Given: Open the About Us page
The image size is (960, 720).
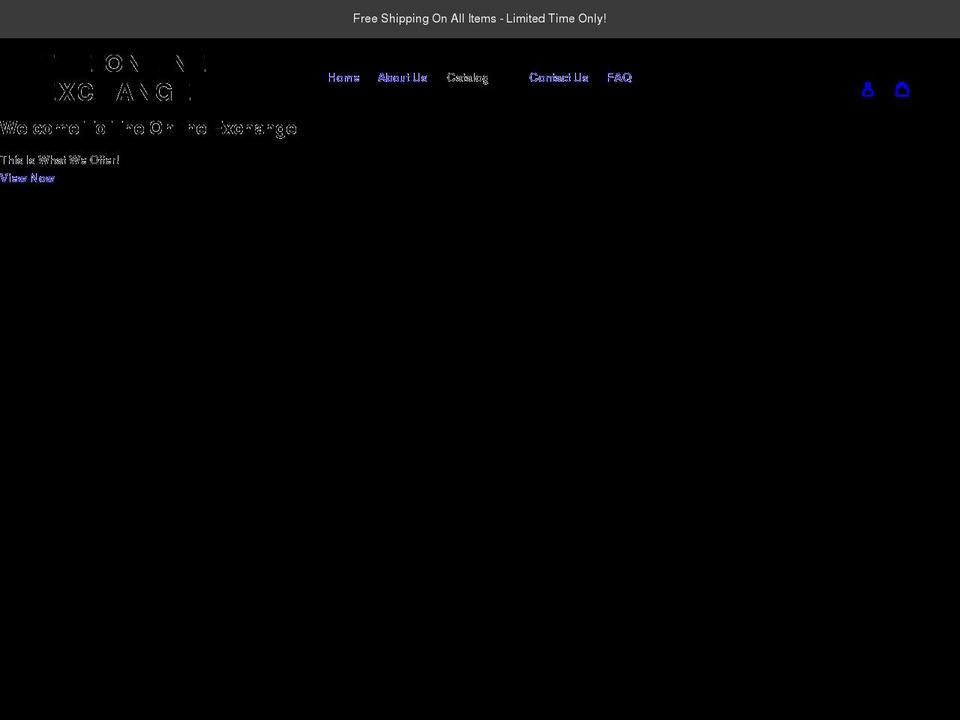Looking at the screenshot, I should 402,78.
